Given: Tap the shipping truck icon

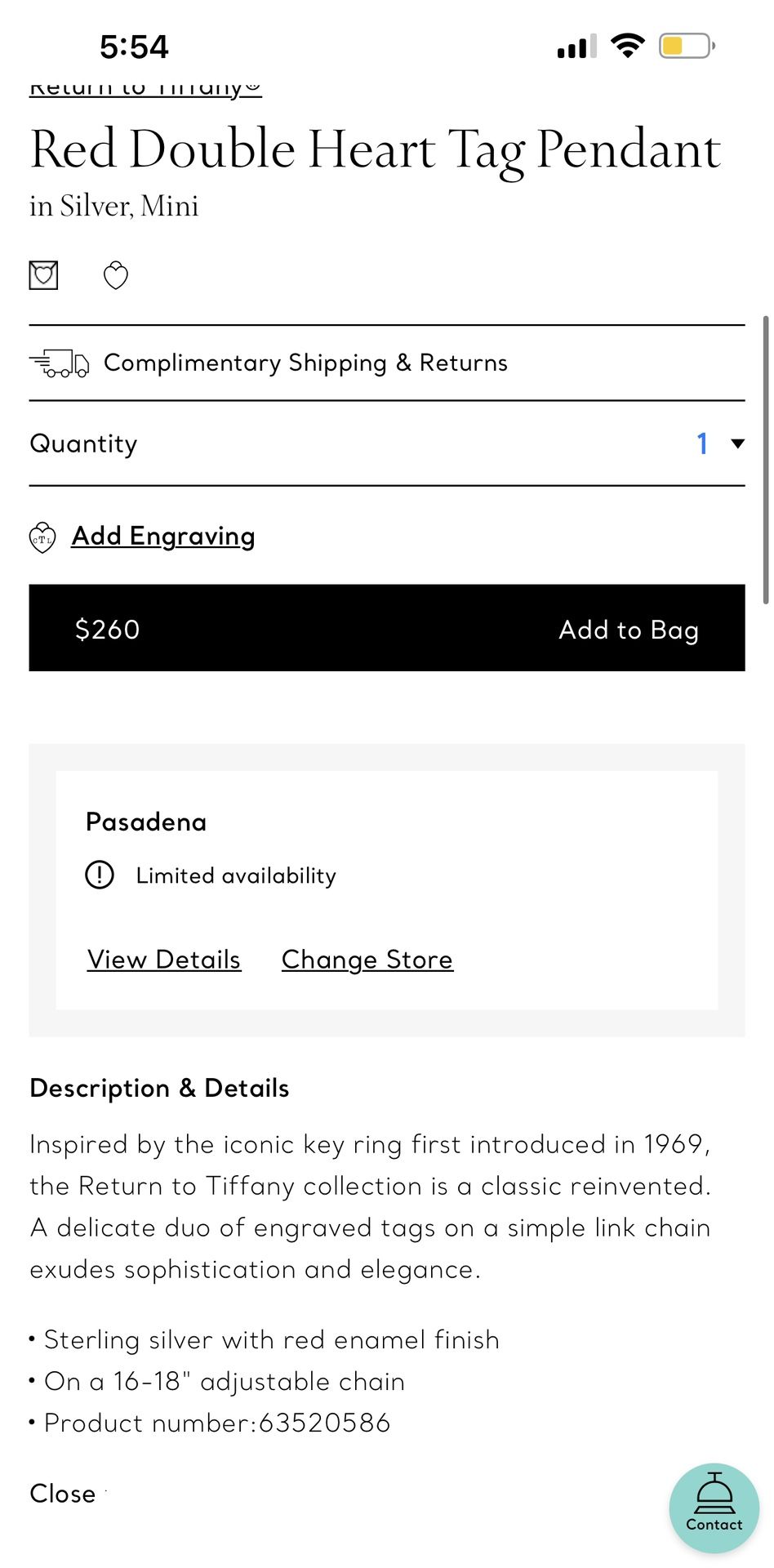Looking at the screenshot, I should coord(59,363).
